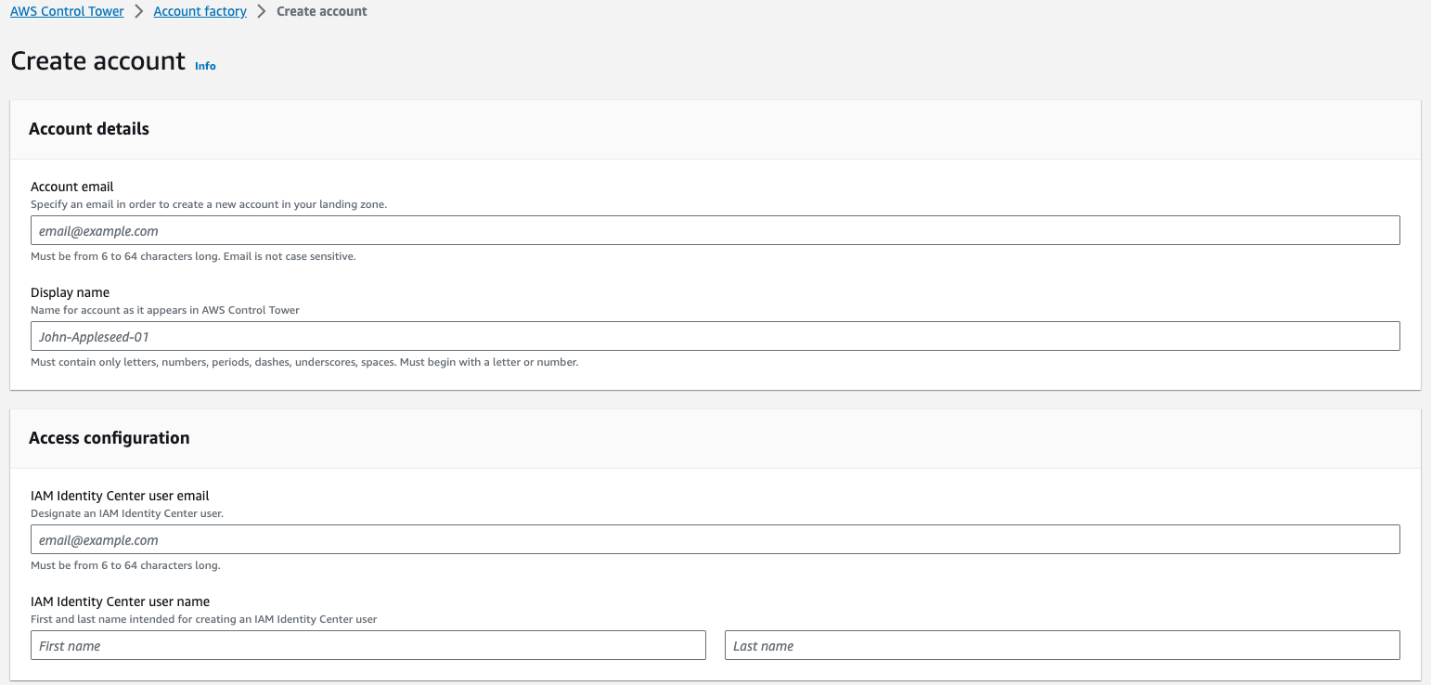Click the Account email field label

[x=69, y=186]
